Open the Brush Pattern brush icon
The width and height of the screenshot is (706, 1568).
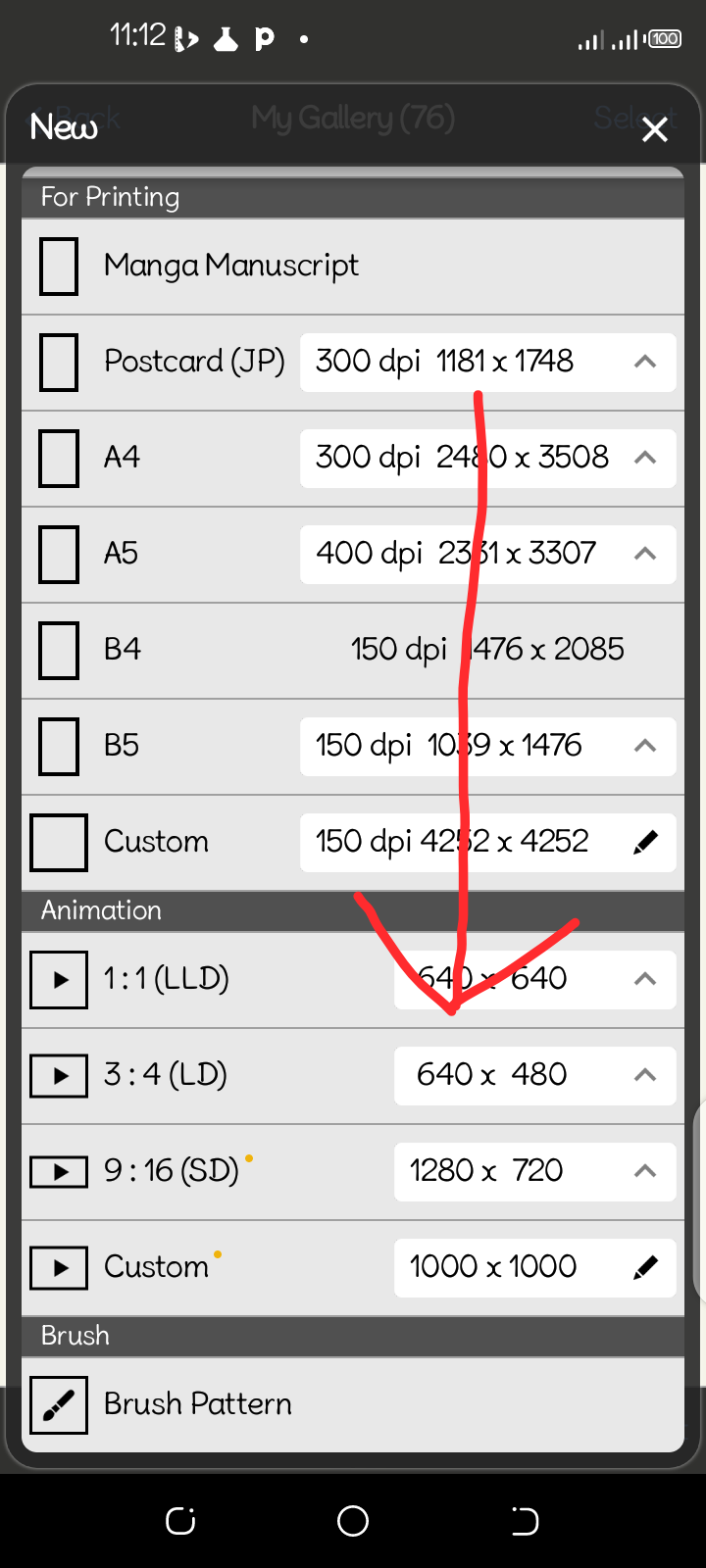[59, 1404]
